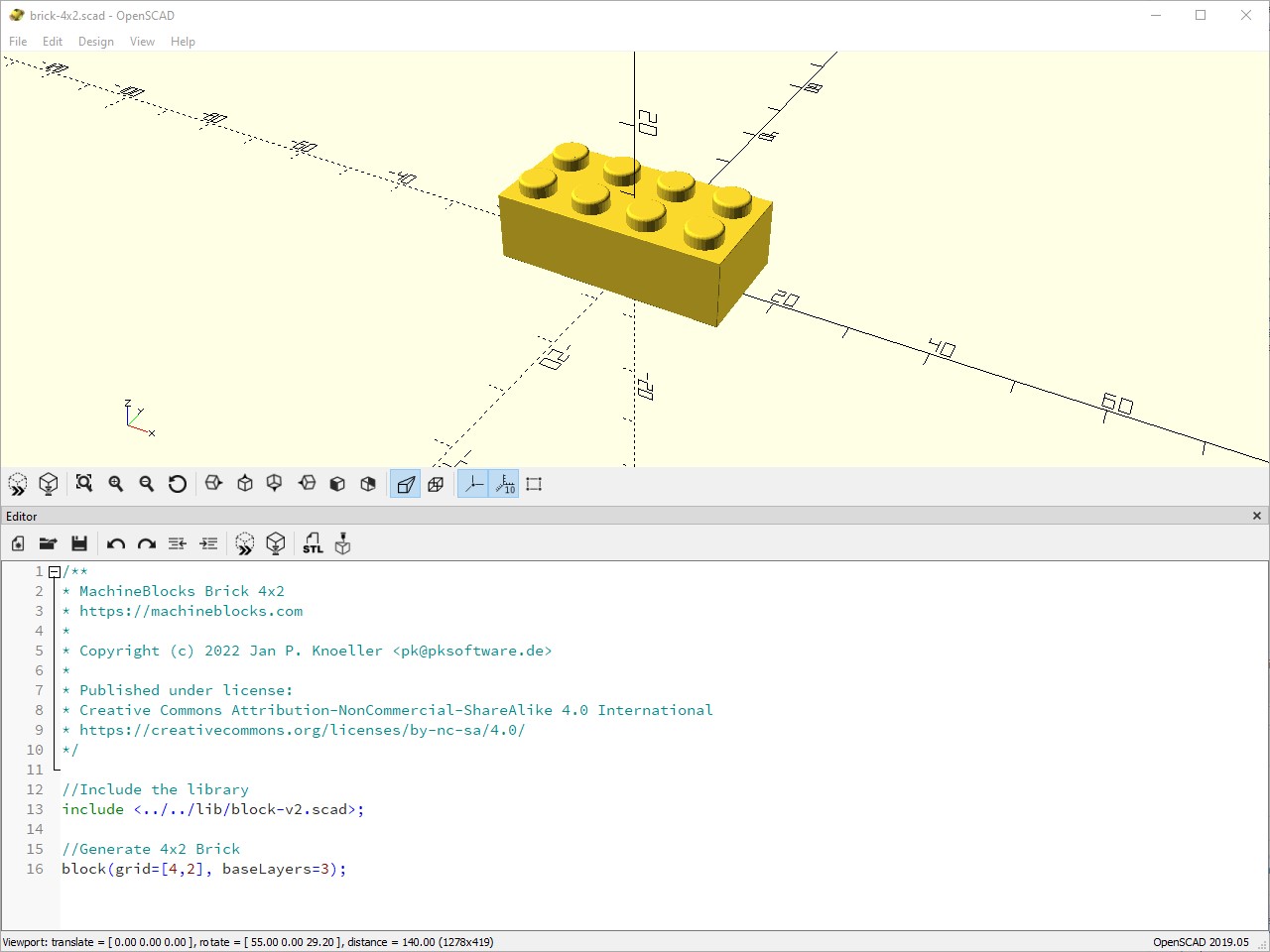Click line number 16 in gutter
The image size is (1270, 952).
pyautogui.click(x=35, y=869)
